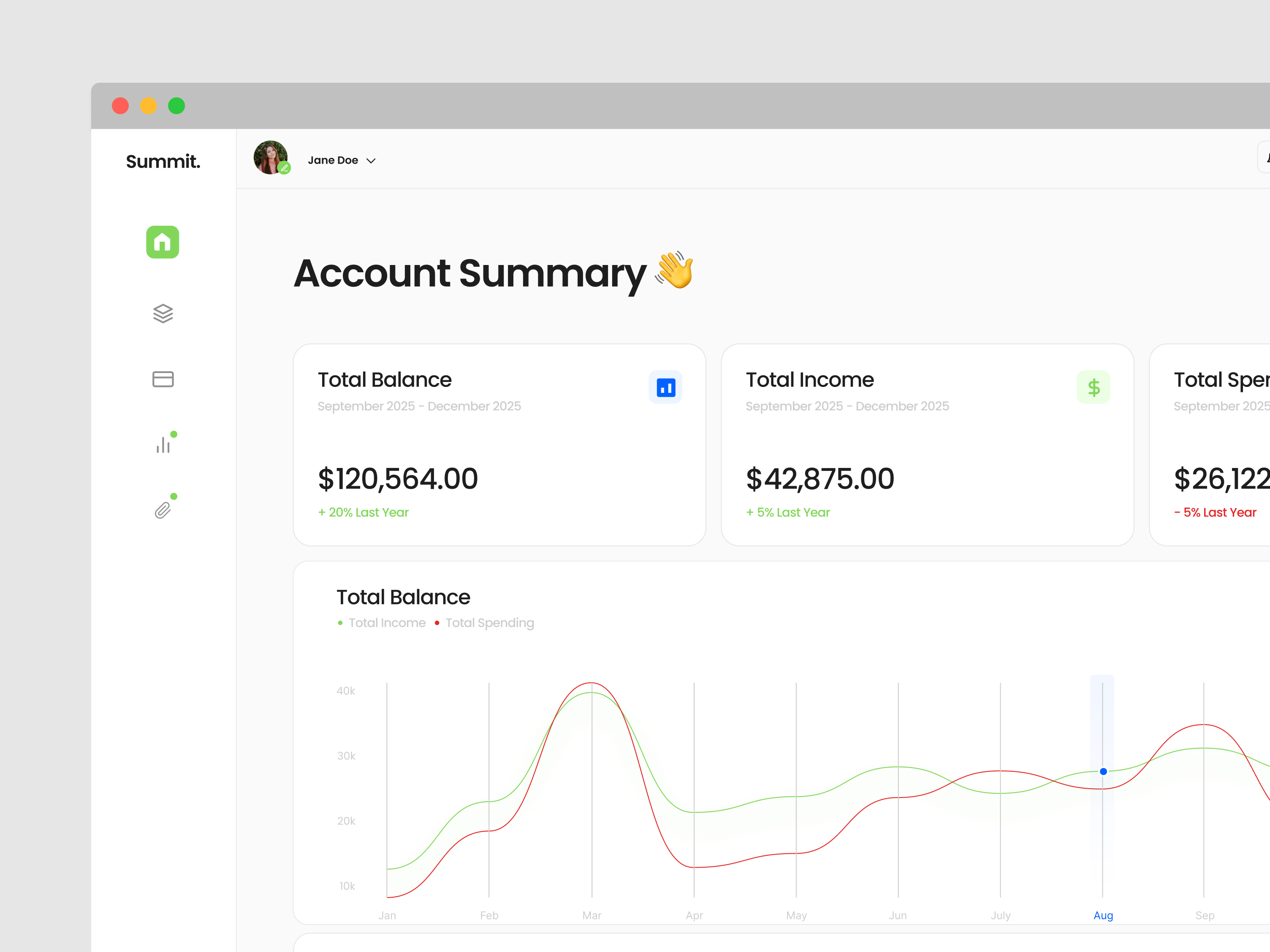Expand the Jane Doe account dropdown chevron
The image size is (1270, 952).
click(x=371, y=161)
